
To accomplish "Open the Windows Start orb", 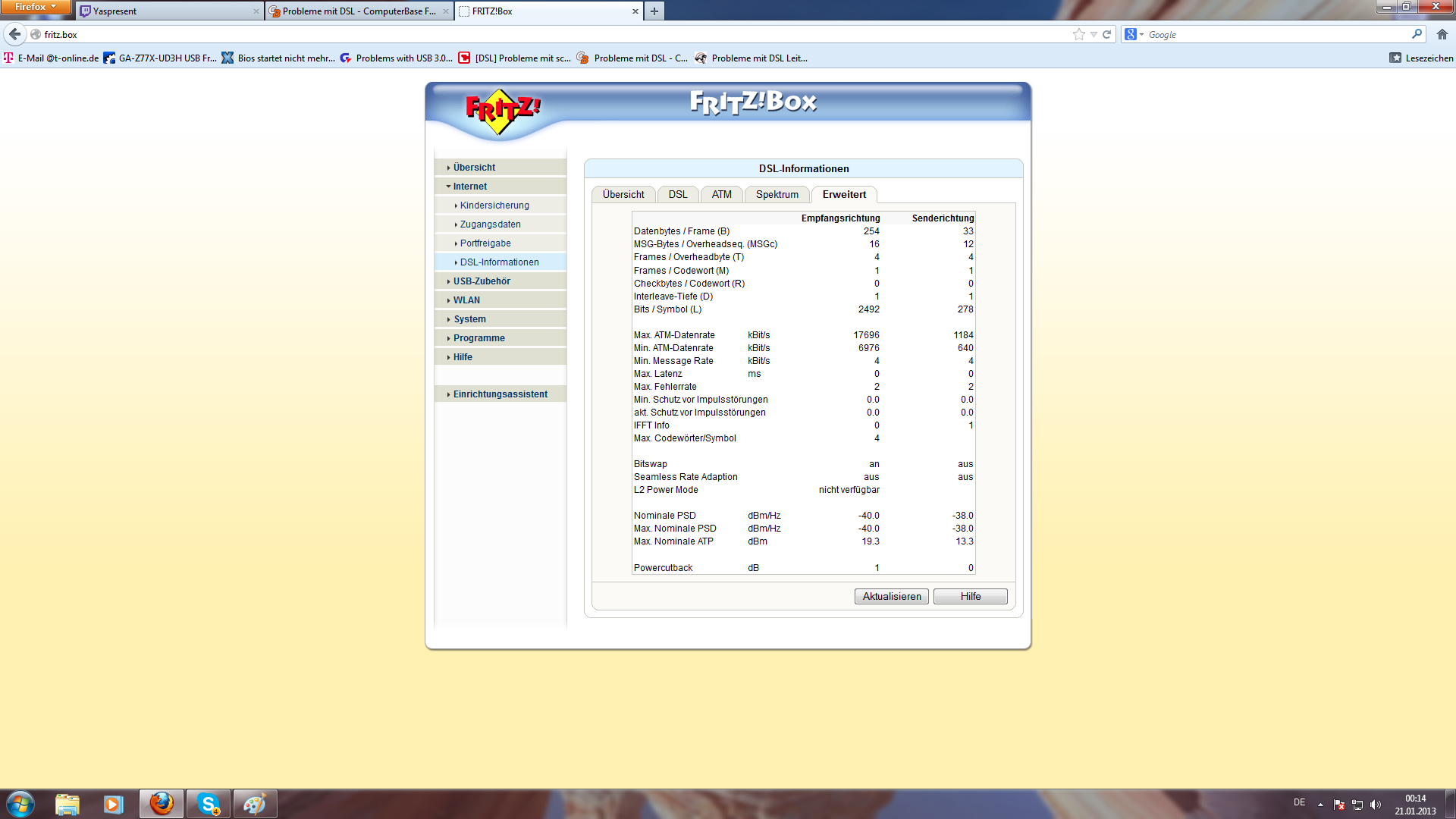I will pos(20,804).
